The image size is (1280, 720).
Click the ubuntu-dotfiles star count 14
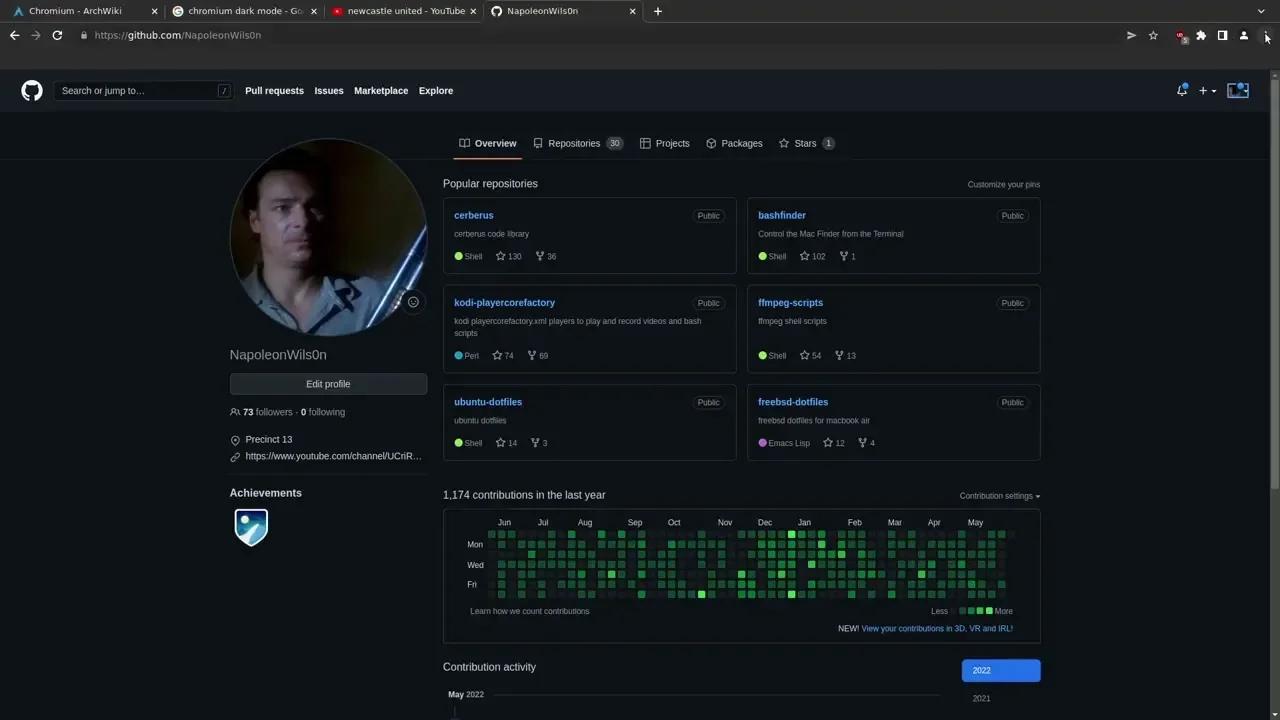[x=506, y=443]
